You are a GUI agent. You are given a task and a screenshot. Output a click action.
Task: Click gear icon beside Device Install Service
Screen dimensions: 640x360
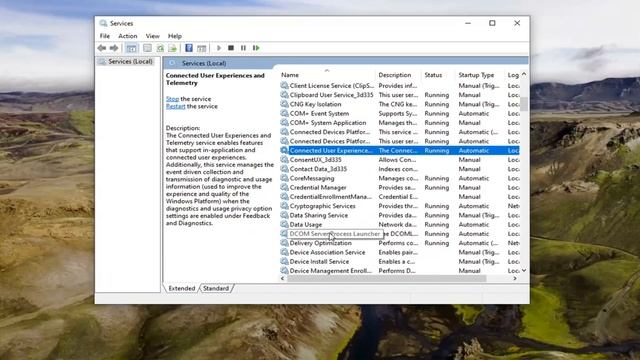click(x=284, y=262)
